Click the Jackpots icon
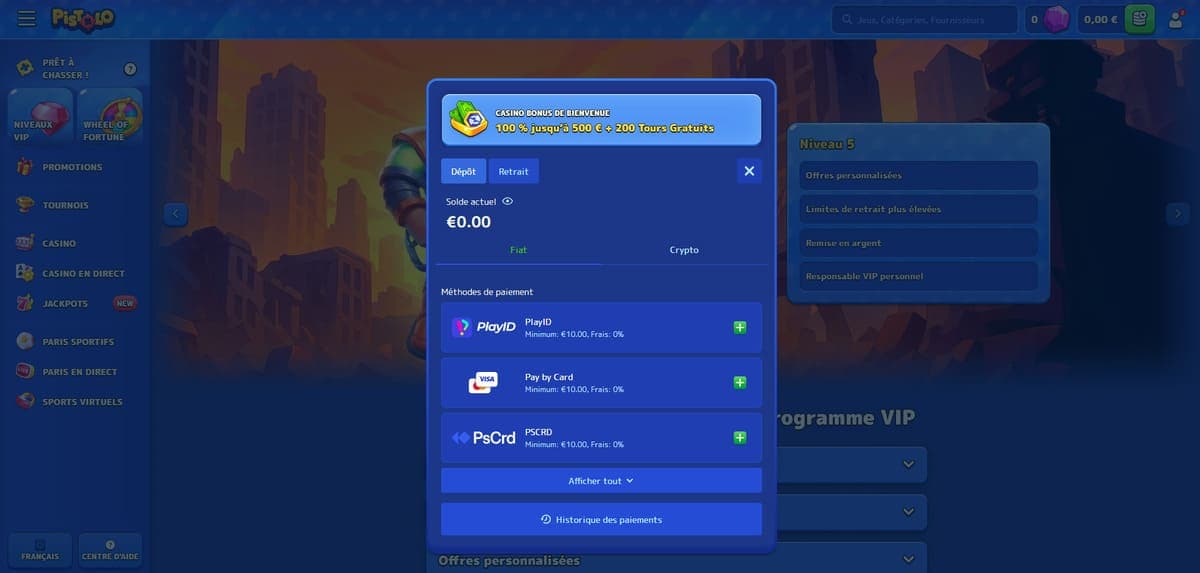This screenshot has width=1200, height=573. click(25, 303)
